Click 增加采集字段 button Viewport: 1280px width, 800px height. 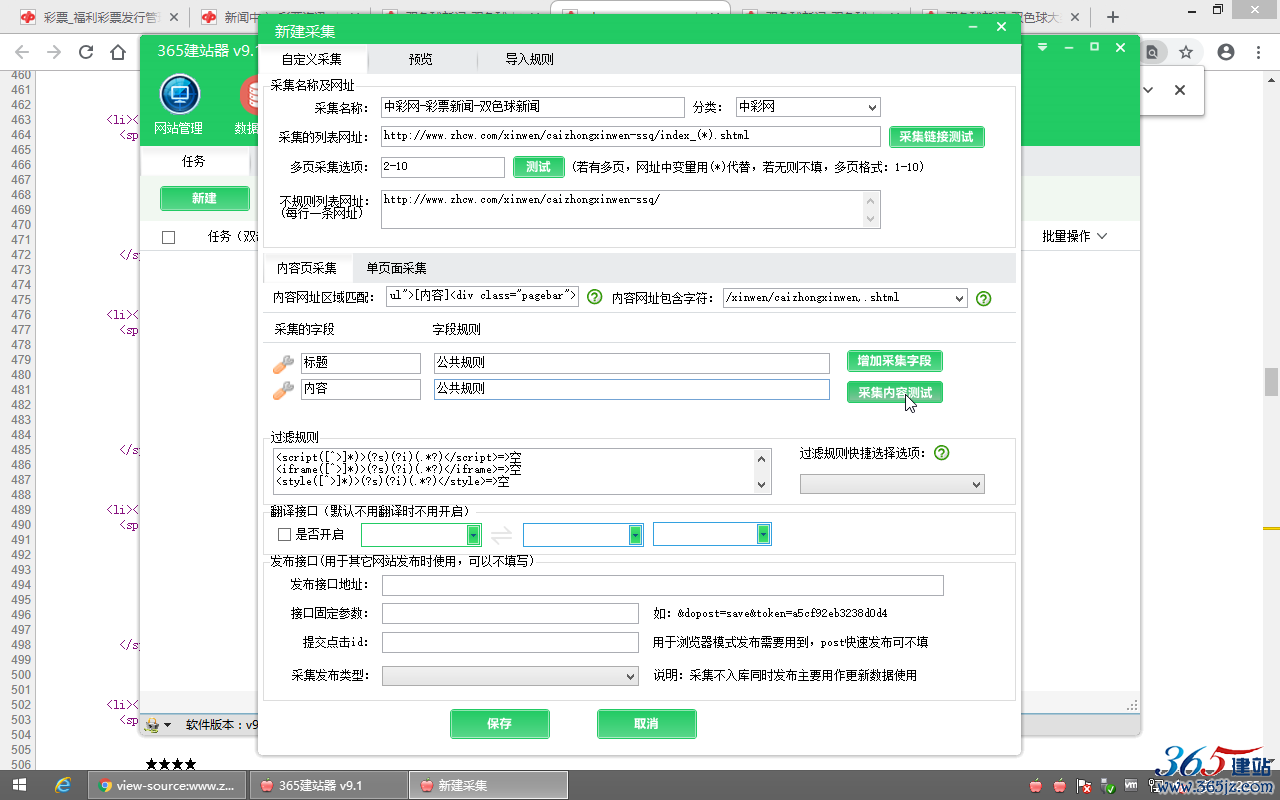pyautogui.click(x=894, y=361)
